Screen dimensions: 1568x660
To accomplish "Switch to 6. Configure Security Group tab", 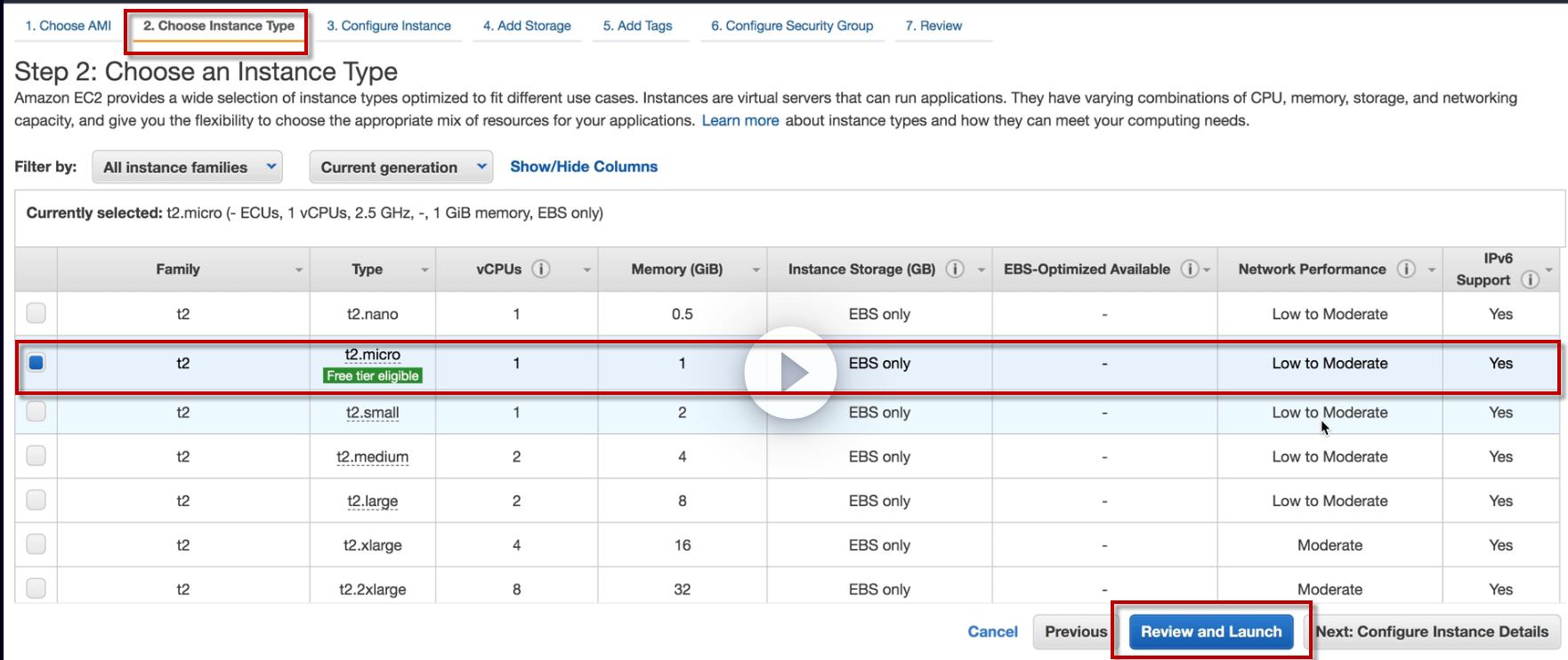I will (x=792, y=26).
